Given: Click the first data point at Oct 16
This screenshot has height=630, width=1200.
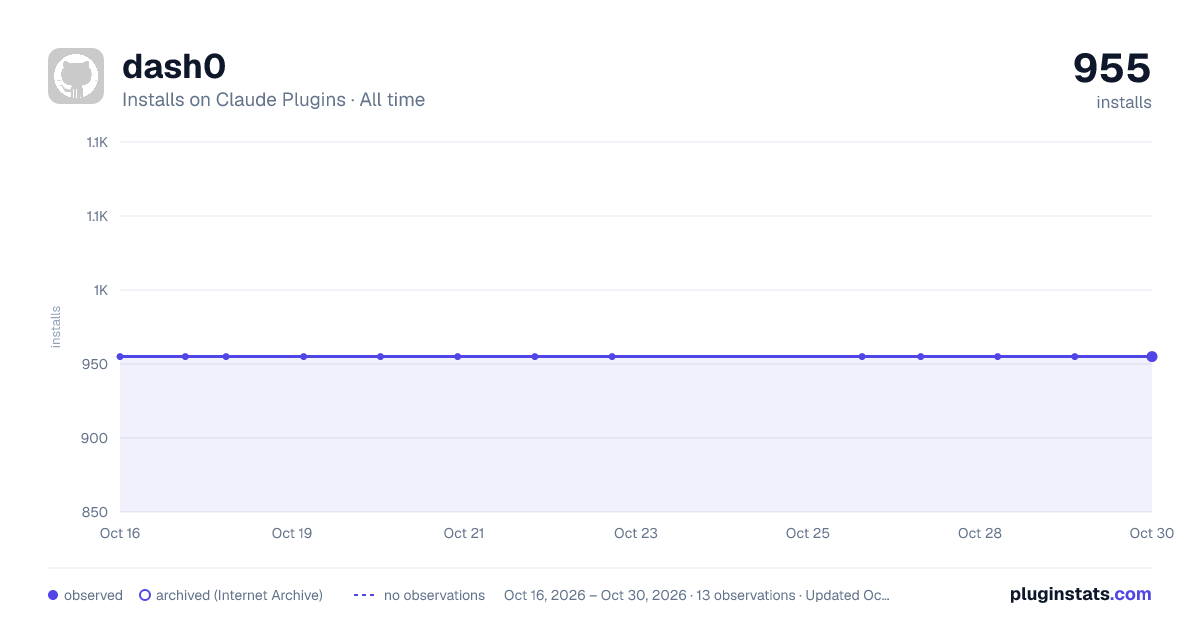Looking at the screenshot, I should 120,356.
